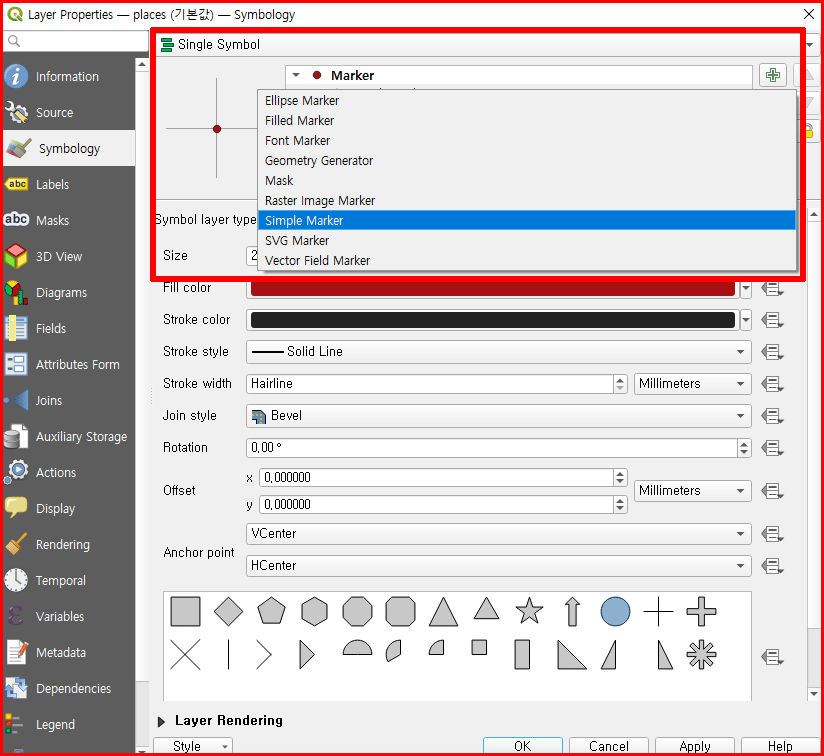Image resolution: width=824 pixels, height=756 pixels.
Task: Open the Stroke style Solid Line dropdown
Action: (498, 352)
